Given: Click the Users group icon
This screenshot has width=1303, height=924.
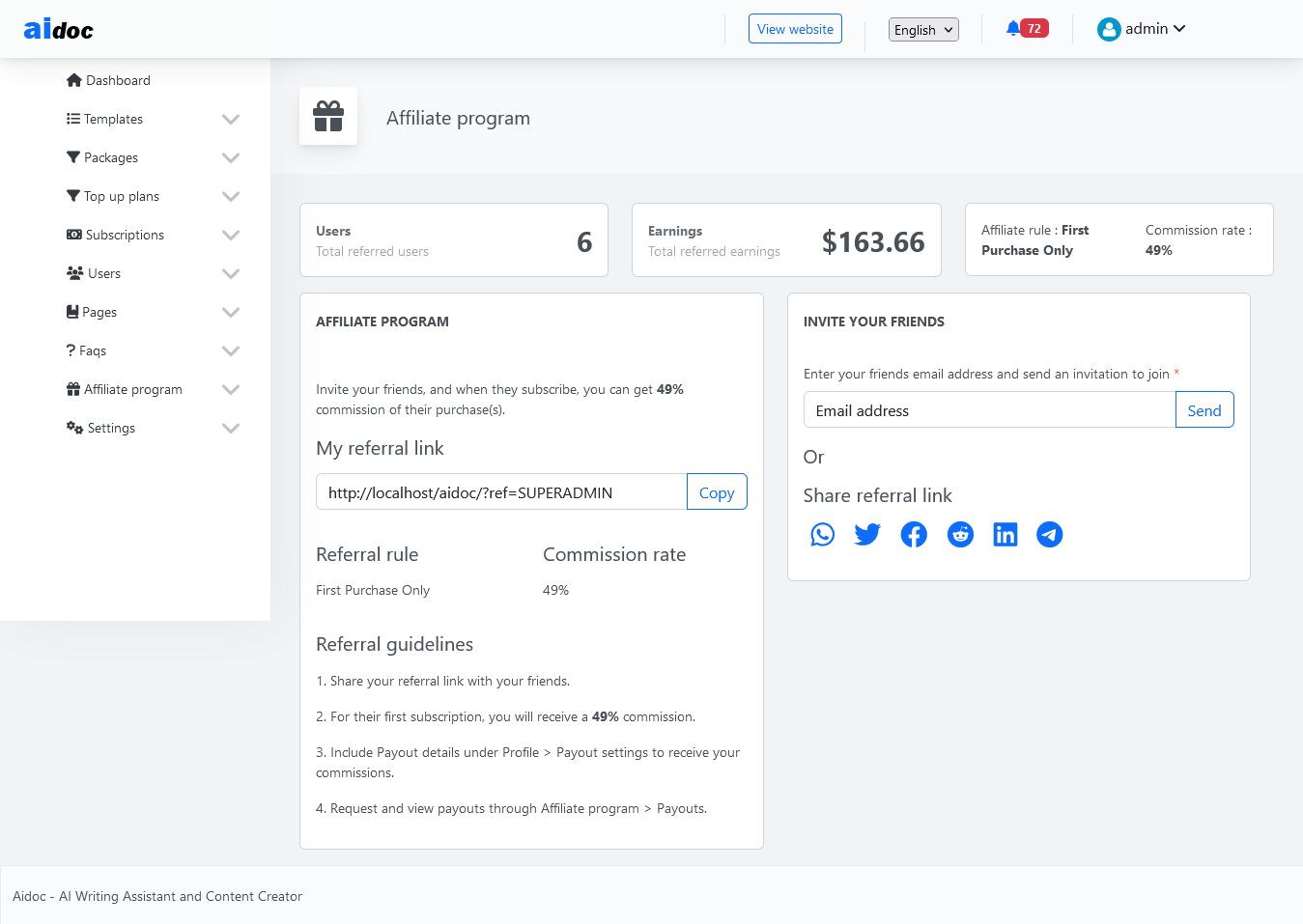Looking at the screenshot, I should (x=75, y=273).
